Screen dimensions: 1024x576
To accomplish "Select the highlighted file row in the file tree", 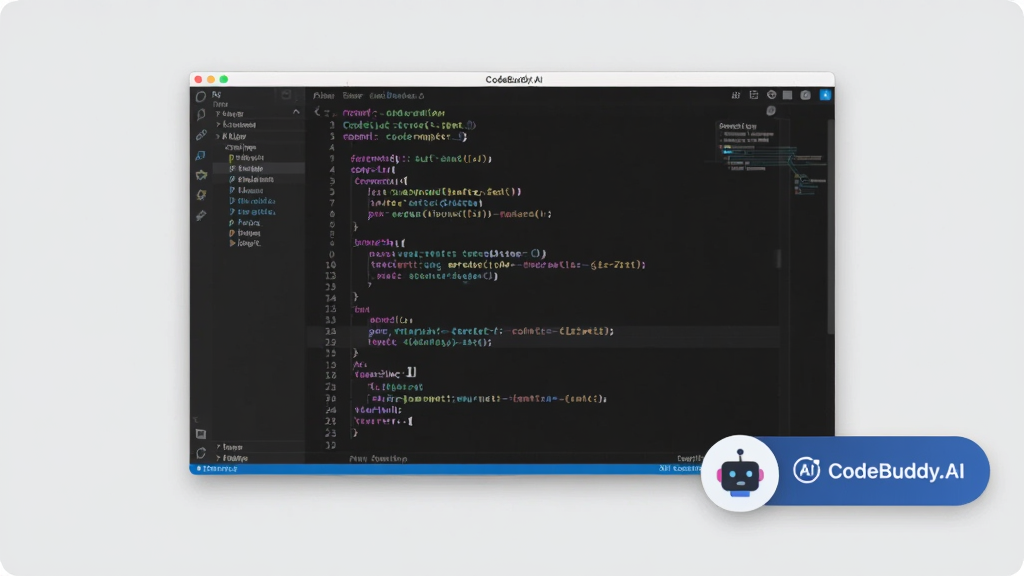I will (259, 168).
